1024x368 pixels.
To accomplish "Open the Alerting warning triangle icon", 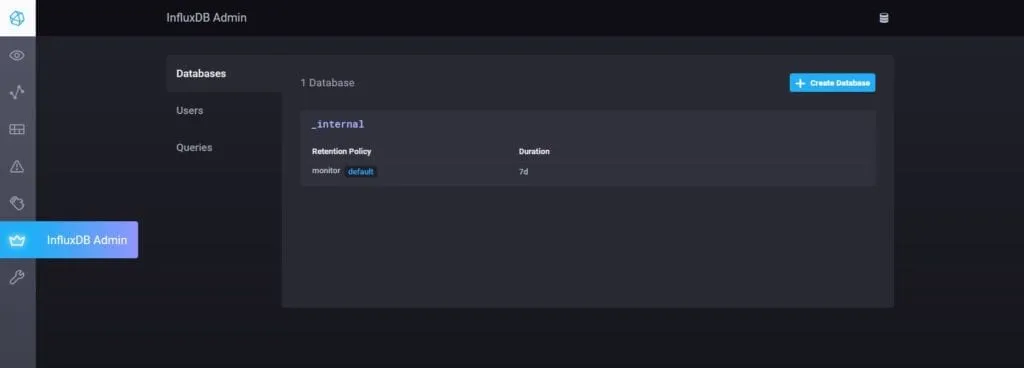I will click(x=17, y=166).
